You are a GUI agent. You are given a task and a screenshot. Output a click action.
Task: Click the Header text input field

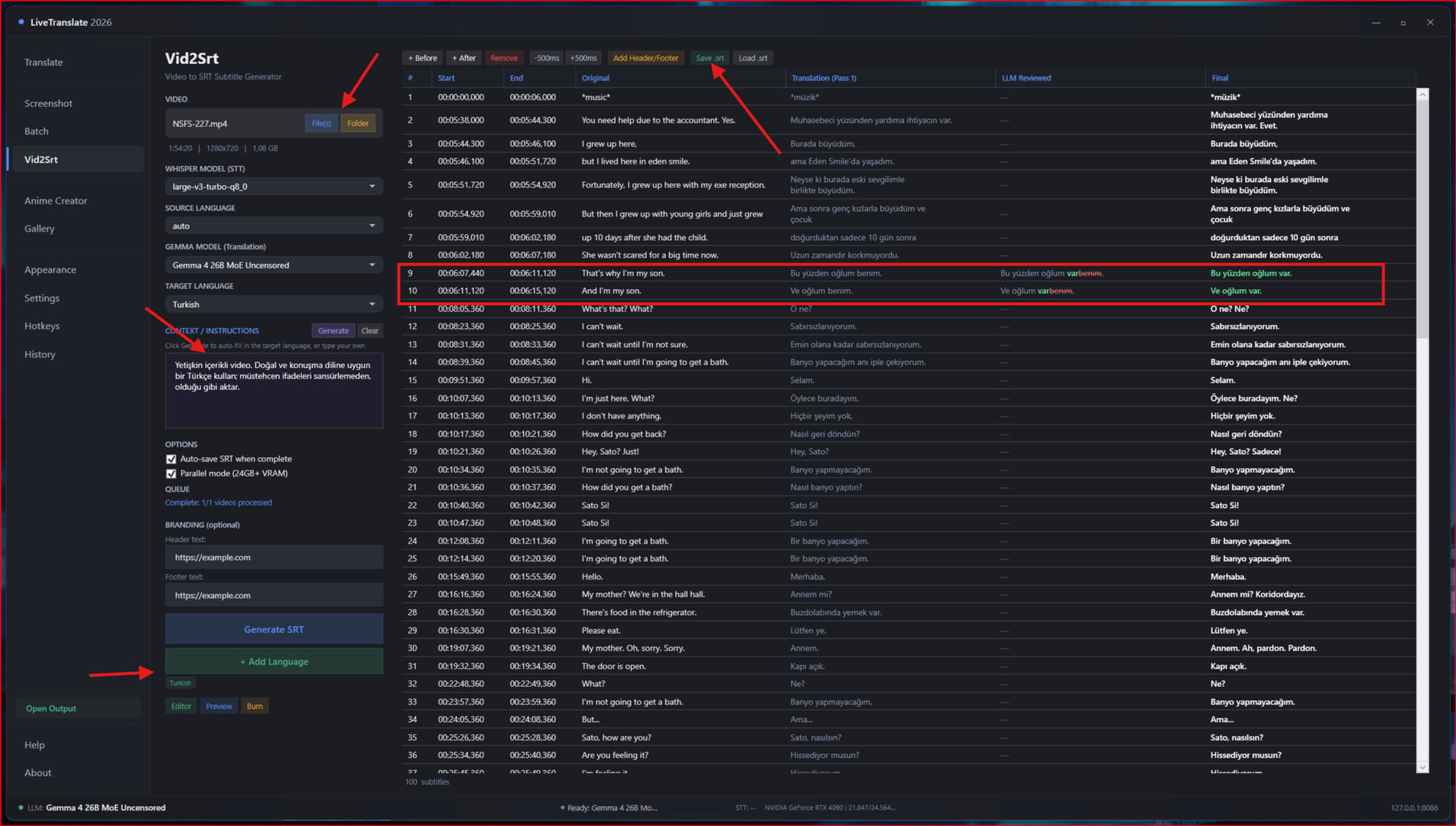point(274,558)
